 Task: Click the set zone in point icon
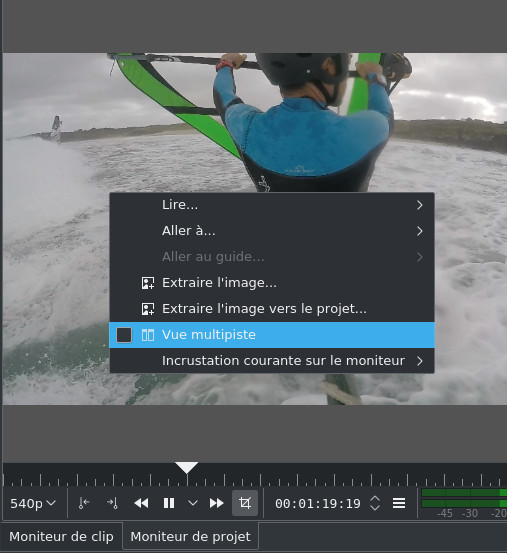(84, 503)
